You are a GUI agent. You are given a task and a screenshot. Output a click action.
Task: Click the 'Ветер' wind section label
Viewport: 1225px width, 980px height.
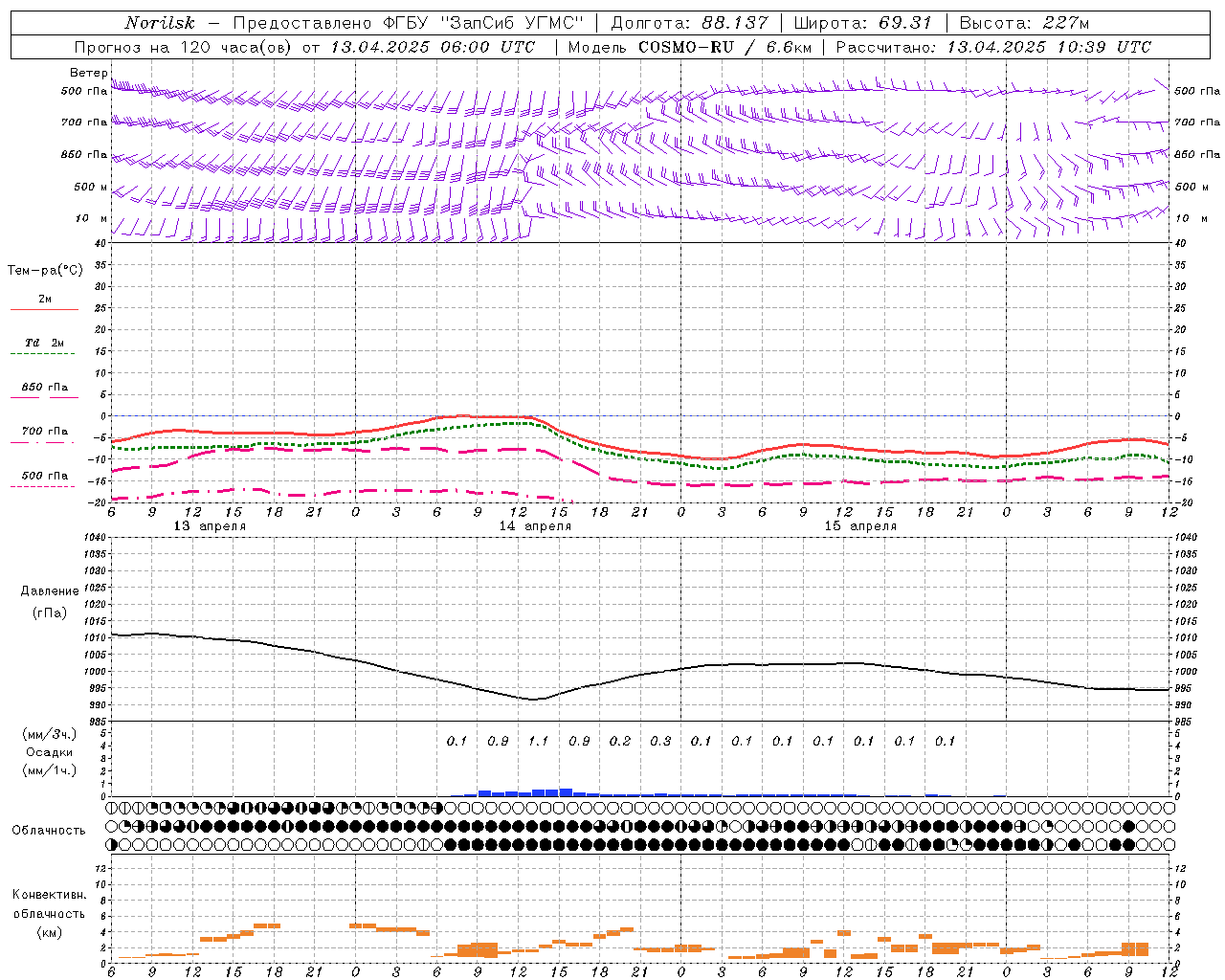pos(89,73)
